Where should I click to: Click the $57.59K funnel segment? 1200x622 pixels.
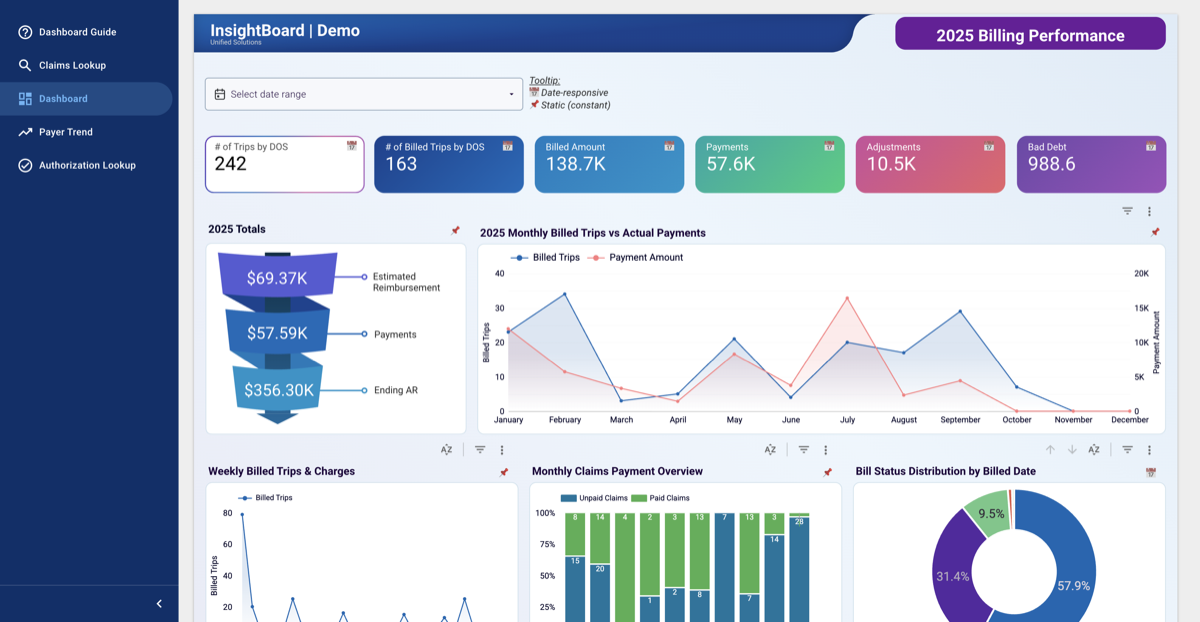point(276,334)
